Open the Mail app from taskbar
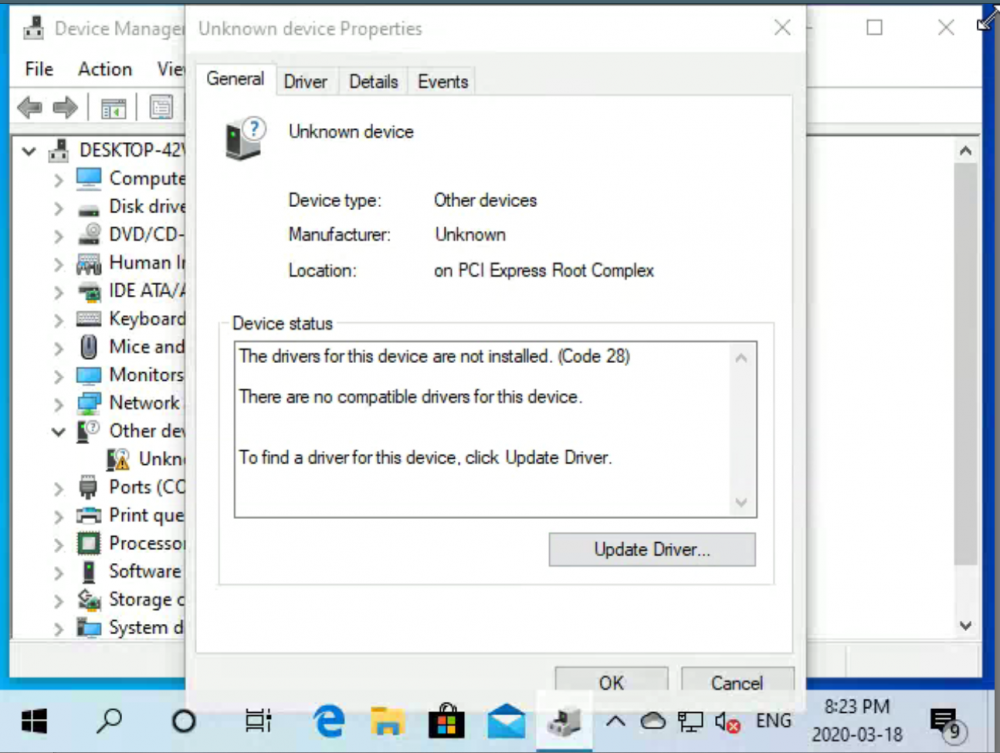1000x753 pixels. pos(506,721)
